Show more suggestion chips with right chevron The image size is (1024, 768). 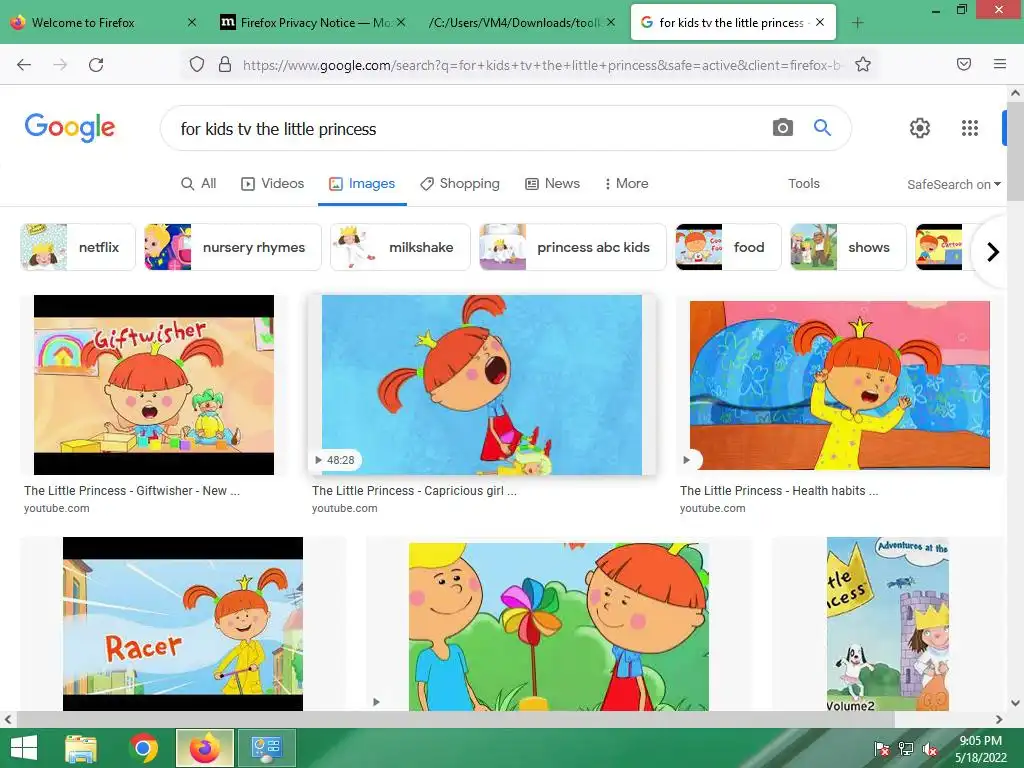point(993,251)
